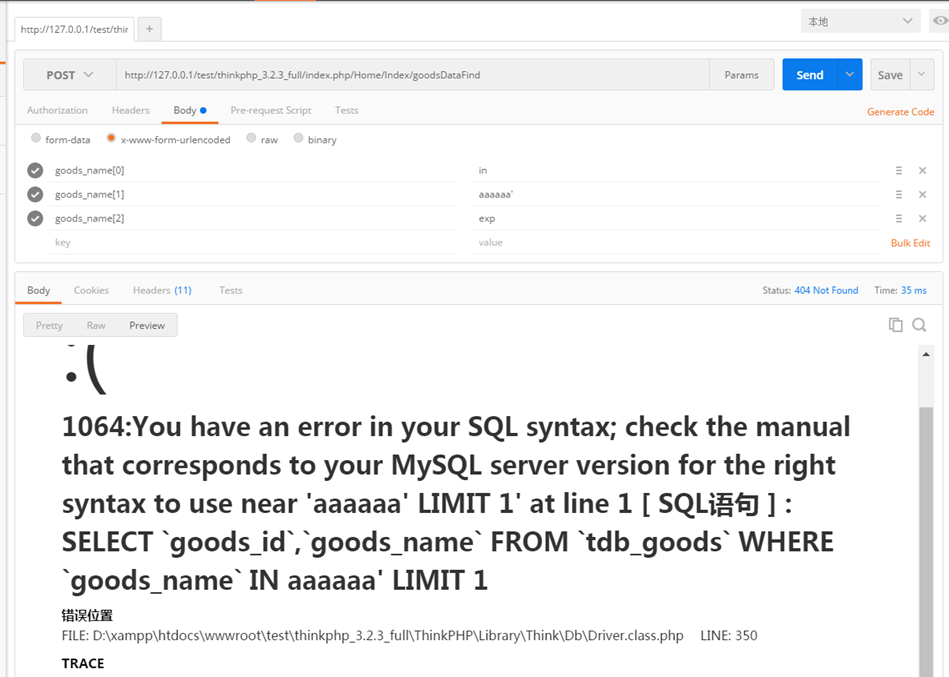Click the value field containing aaaaaa'
Screen dimensions: 949x677
tap(675, 194)
